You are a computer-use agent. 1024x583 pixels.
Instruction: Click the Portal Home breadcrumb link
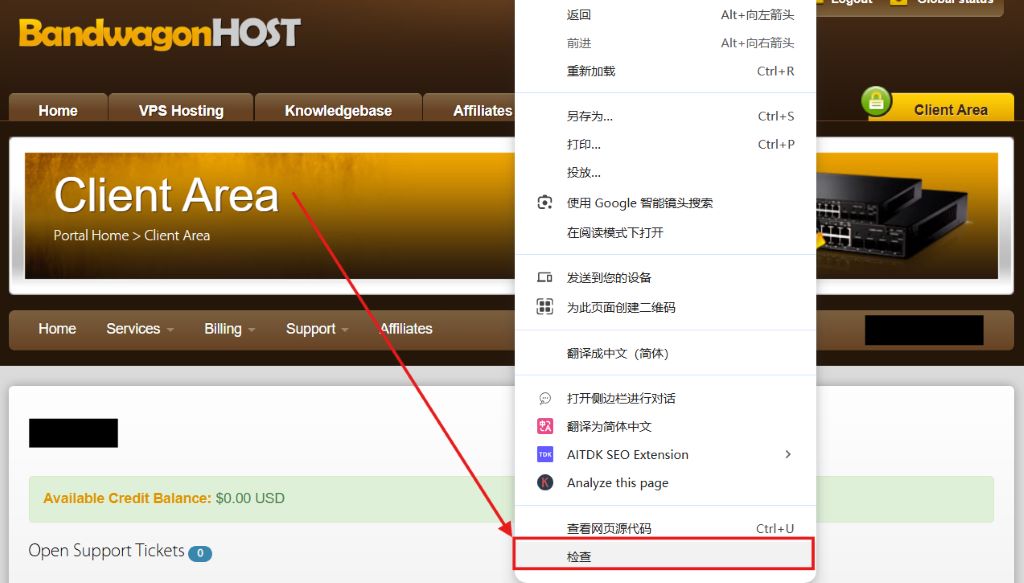click(91, 236)
